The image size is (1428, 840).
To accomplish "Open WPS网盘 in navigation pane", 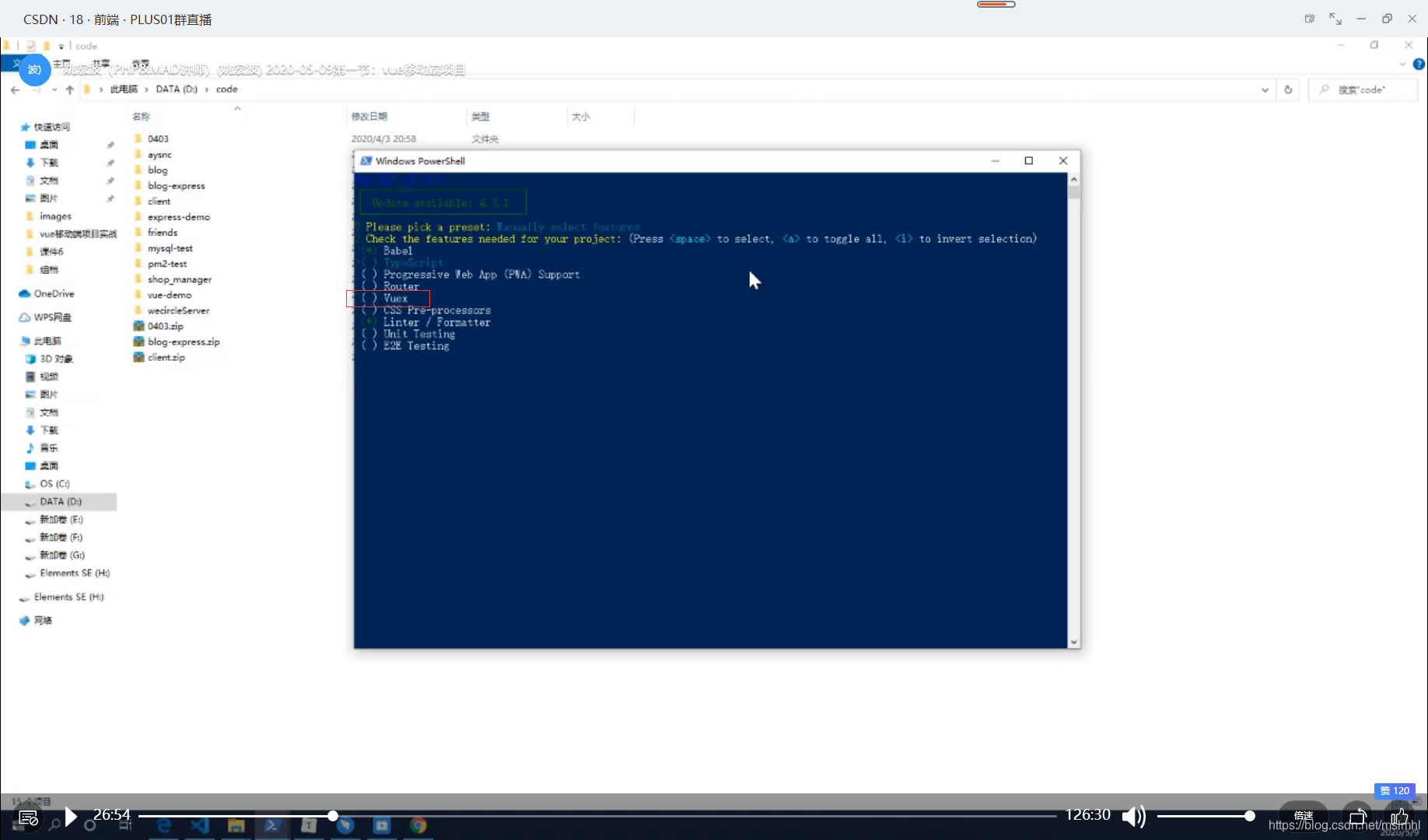I will tap(45, 317).
